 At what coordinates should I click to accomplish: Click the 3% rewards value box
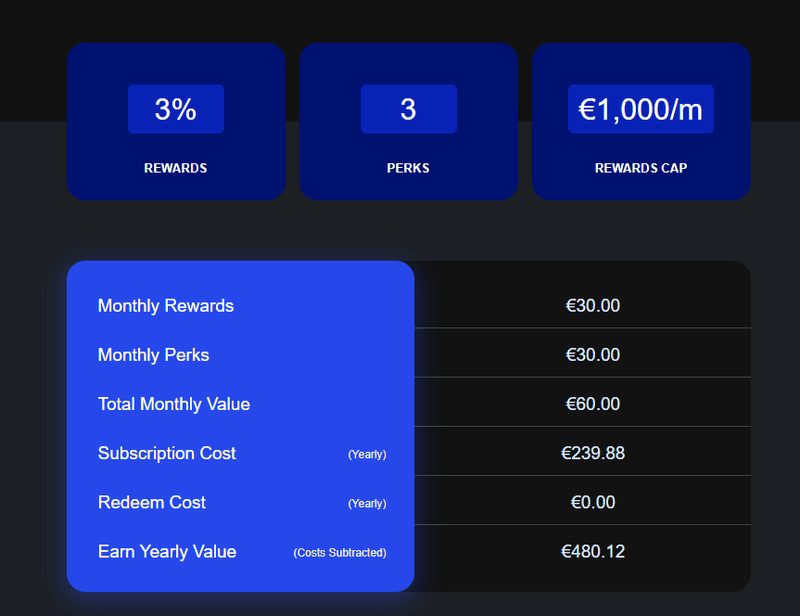coord(176,109)
